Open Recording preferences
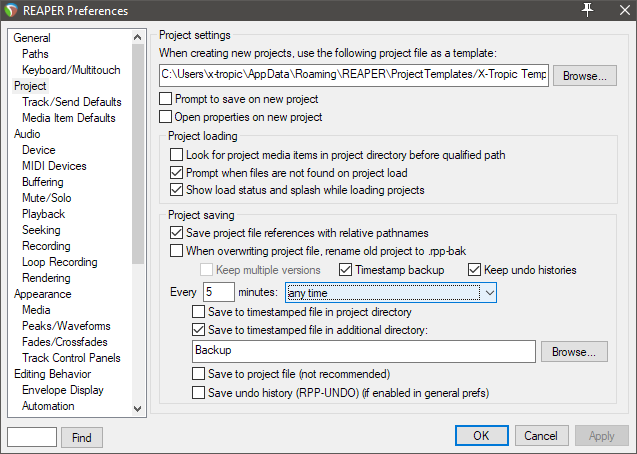This screenshot has width=637, height=454. [x=46, y=246]
